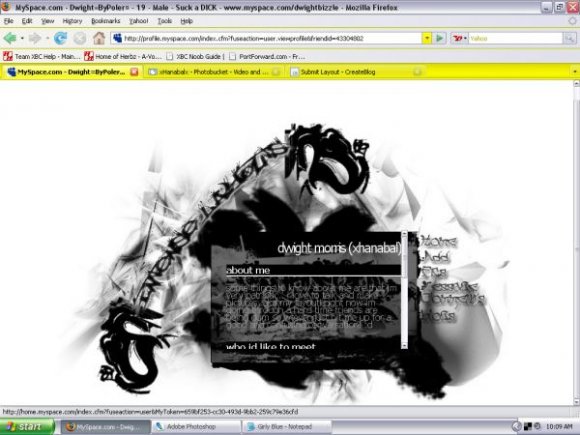
Task: Open the list-all-tabs dropdown
Action: (x=575, y=72)
